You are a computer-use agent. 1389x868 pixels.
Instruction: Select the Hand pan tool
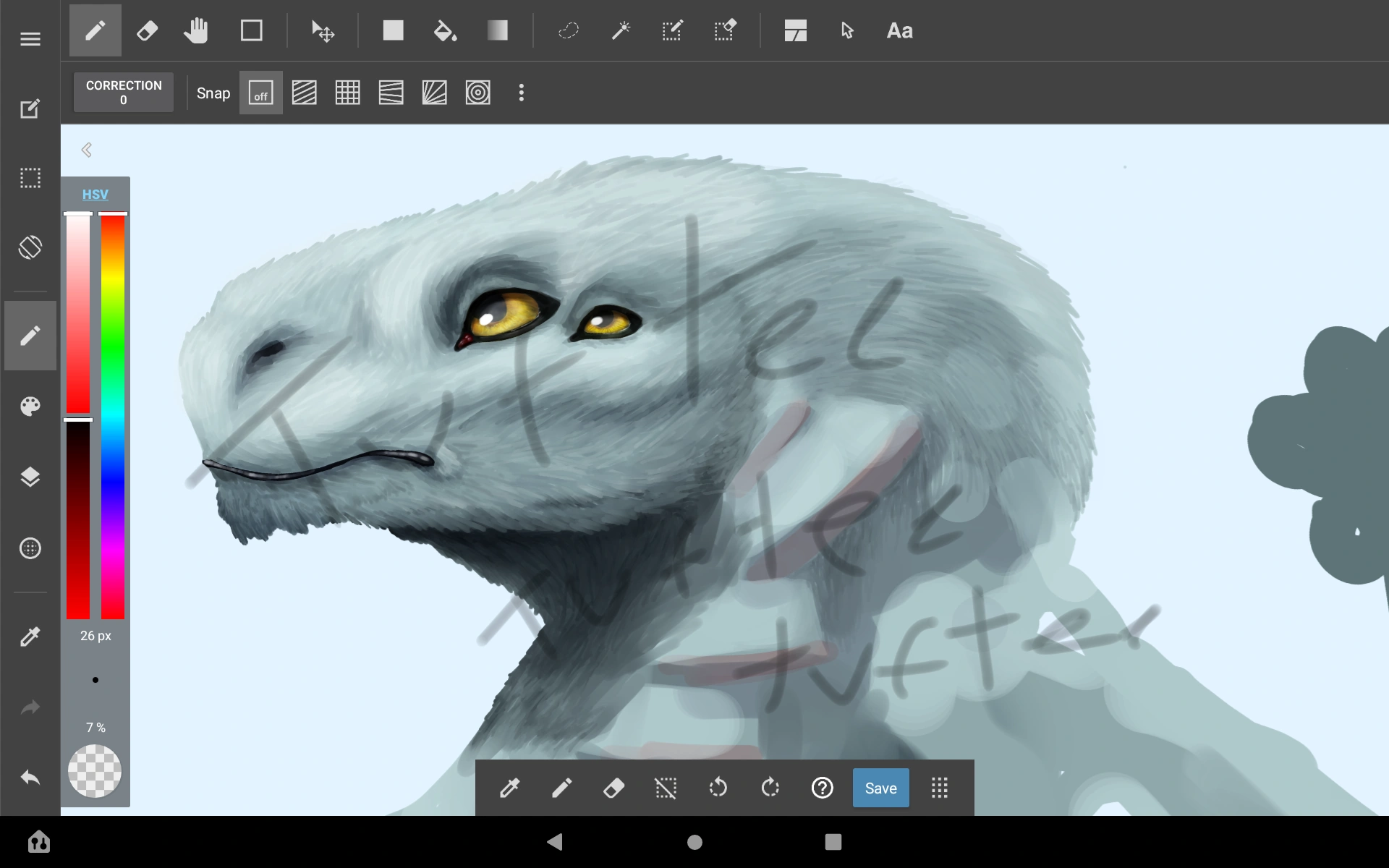196,30
